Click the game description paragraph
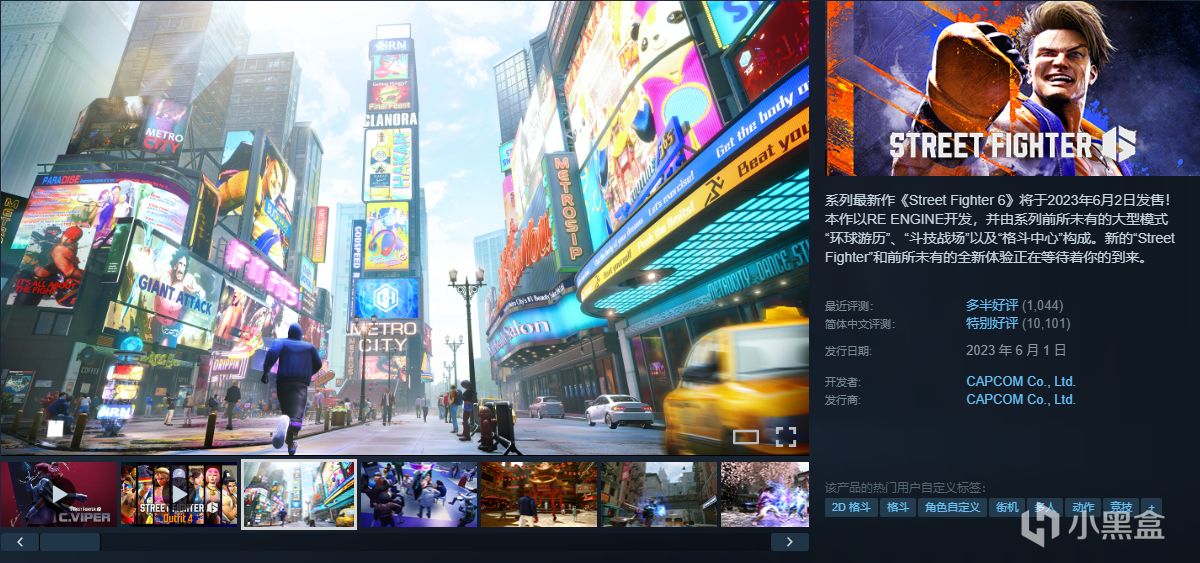 point(1001,228)
